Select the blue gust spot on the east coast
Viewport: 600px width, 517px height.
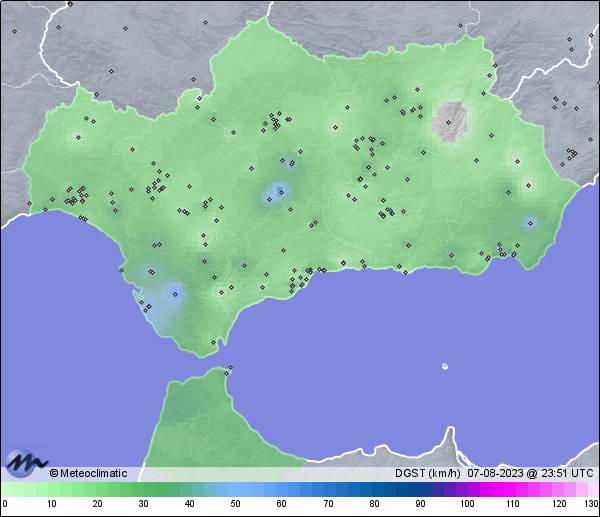(530, 222)
